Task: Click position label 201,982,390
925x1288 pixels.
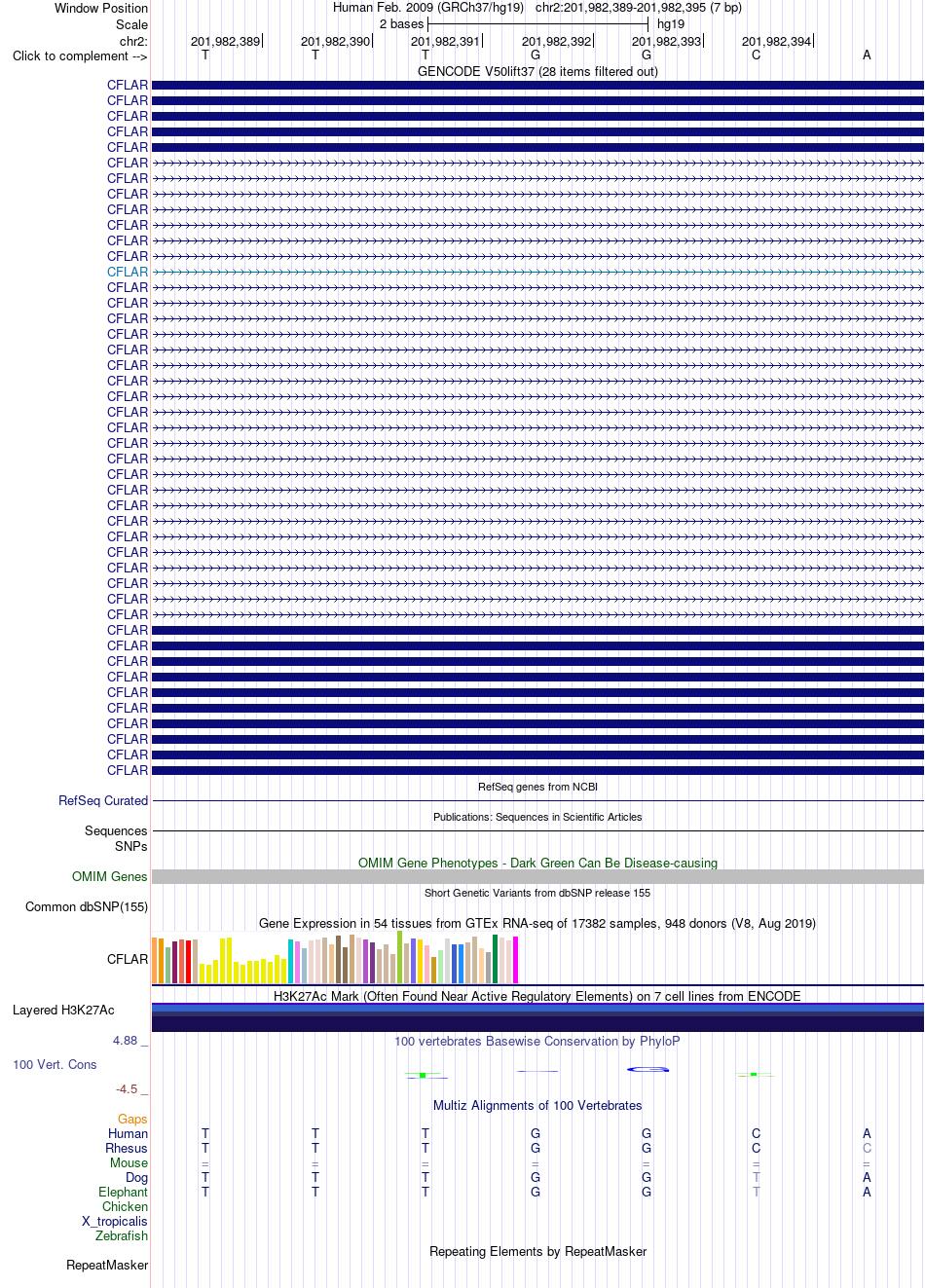Action: [x=336, y=41]
